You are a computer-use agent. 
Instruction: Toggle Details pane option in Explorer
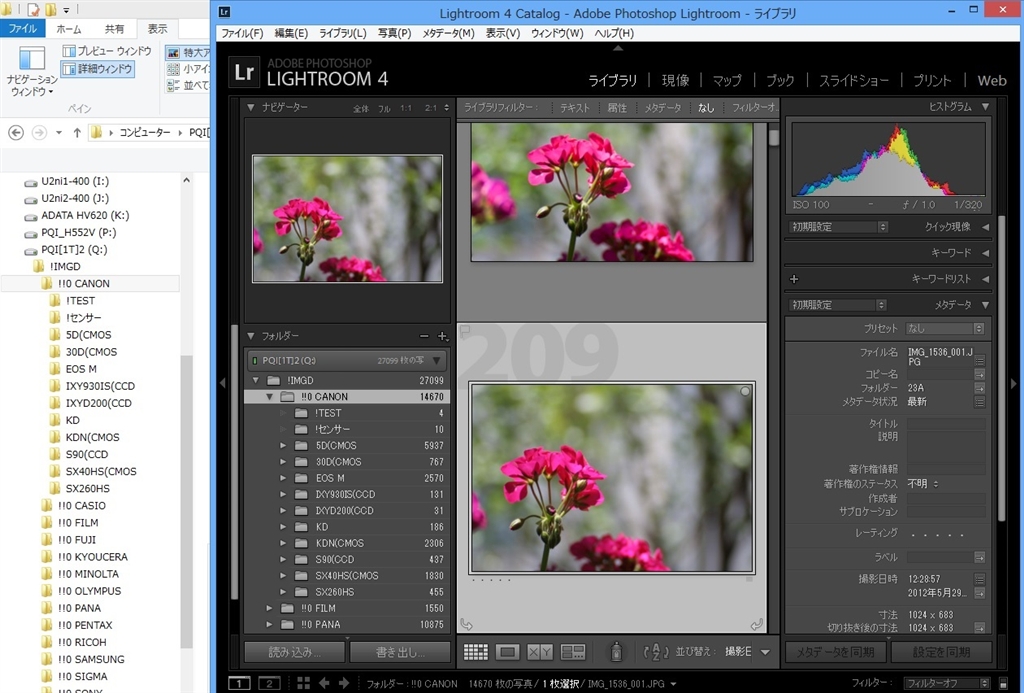(x=98, y=69)
